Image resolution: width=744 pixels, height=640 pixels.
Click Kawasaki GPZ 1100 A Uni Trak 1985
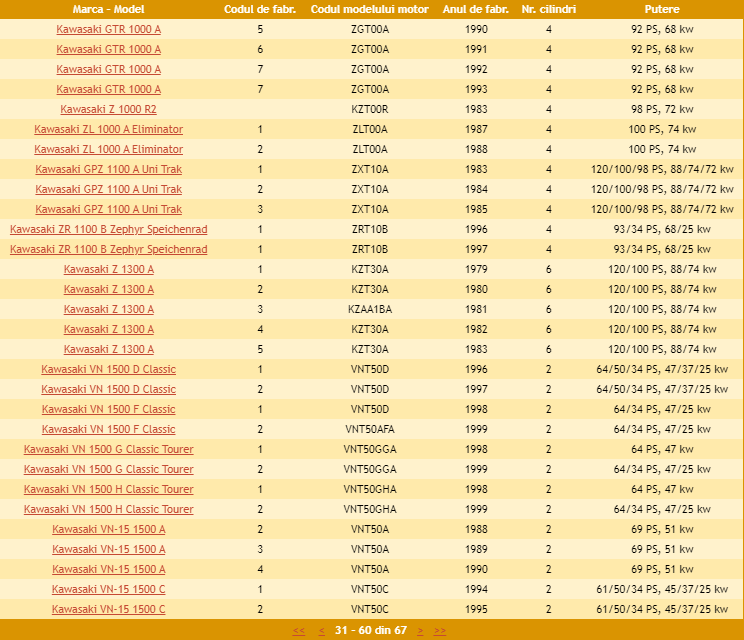click(108, 209)
